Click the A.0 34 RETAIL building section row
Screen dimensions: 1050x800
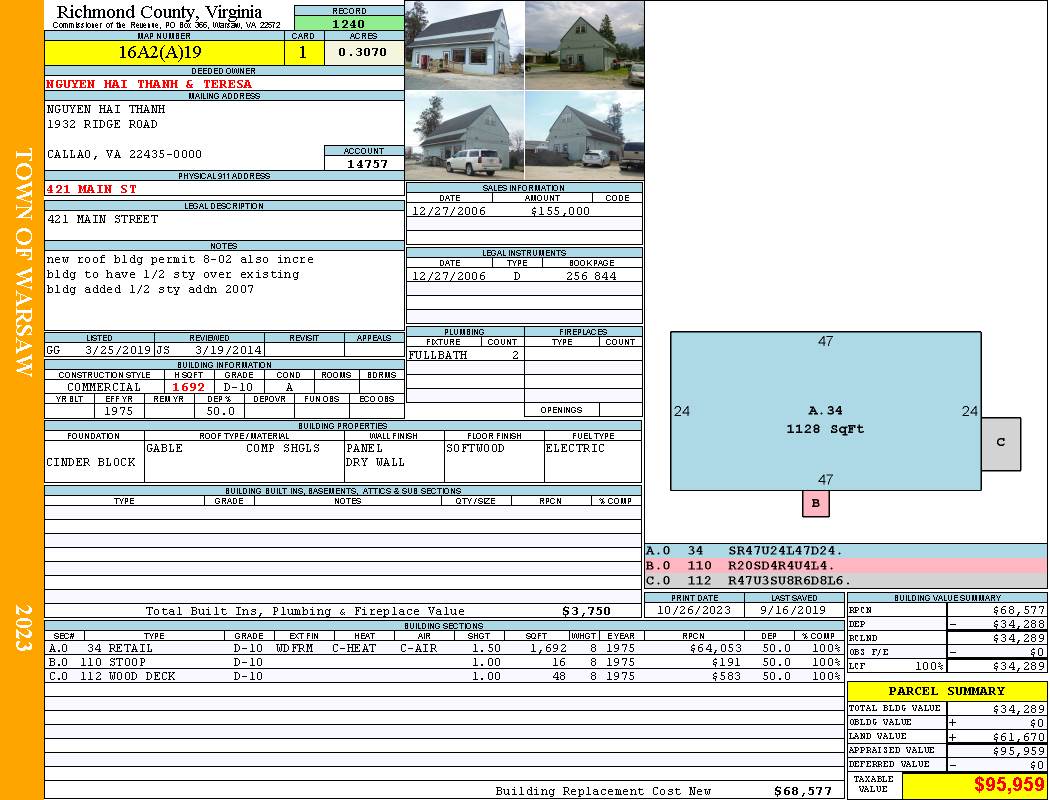(x=443, y=648)
